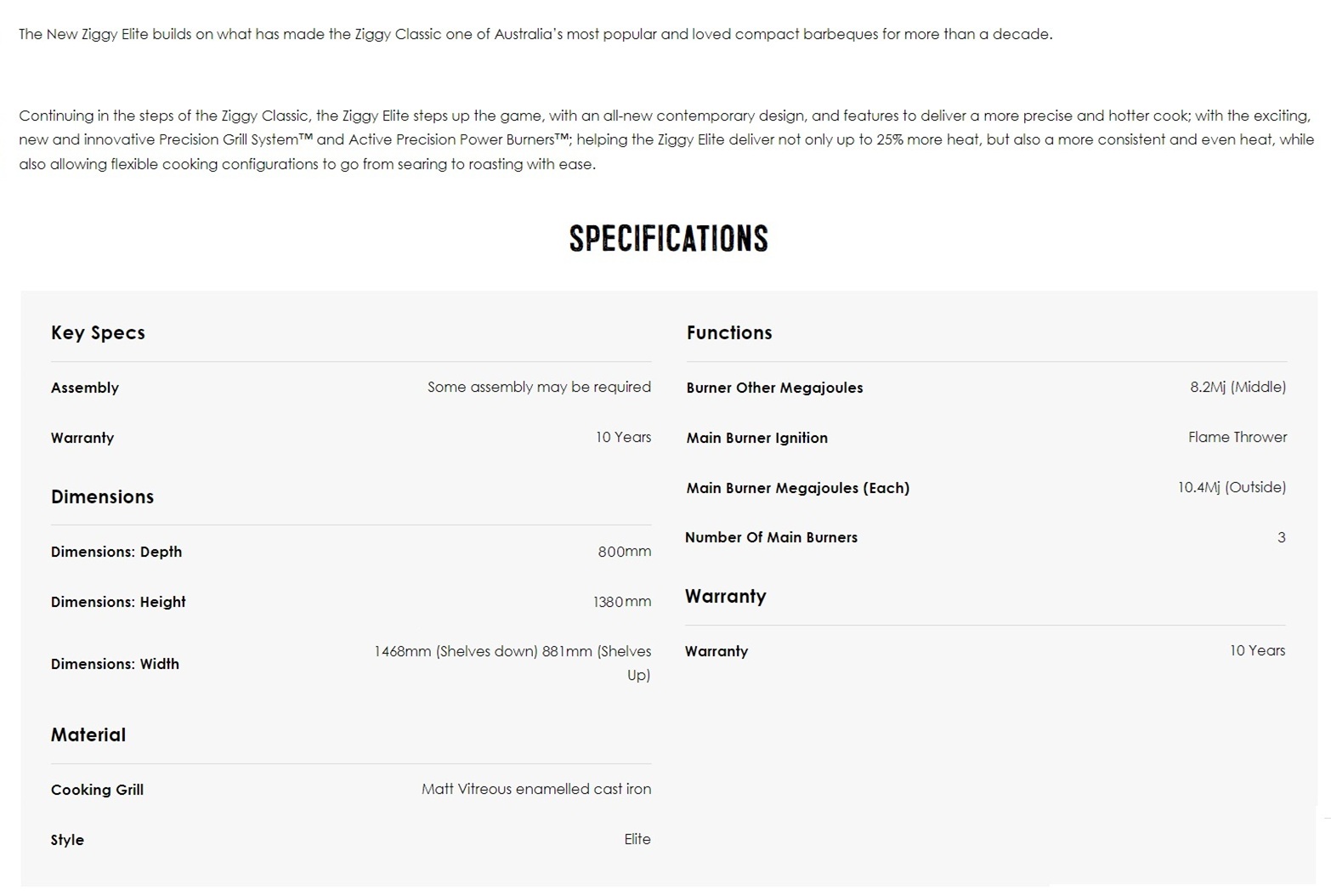Select the Dimensions: Height label
Viewport: 1331px width, 896px height.
coord(118,602)
